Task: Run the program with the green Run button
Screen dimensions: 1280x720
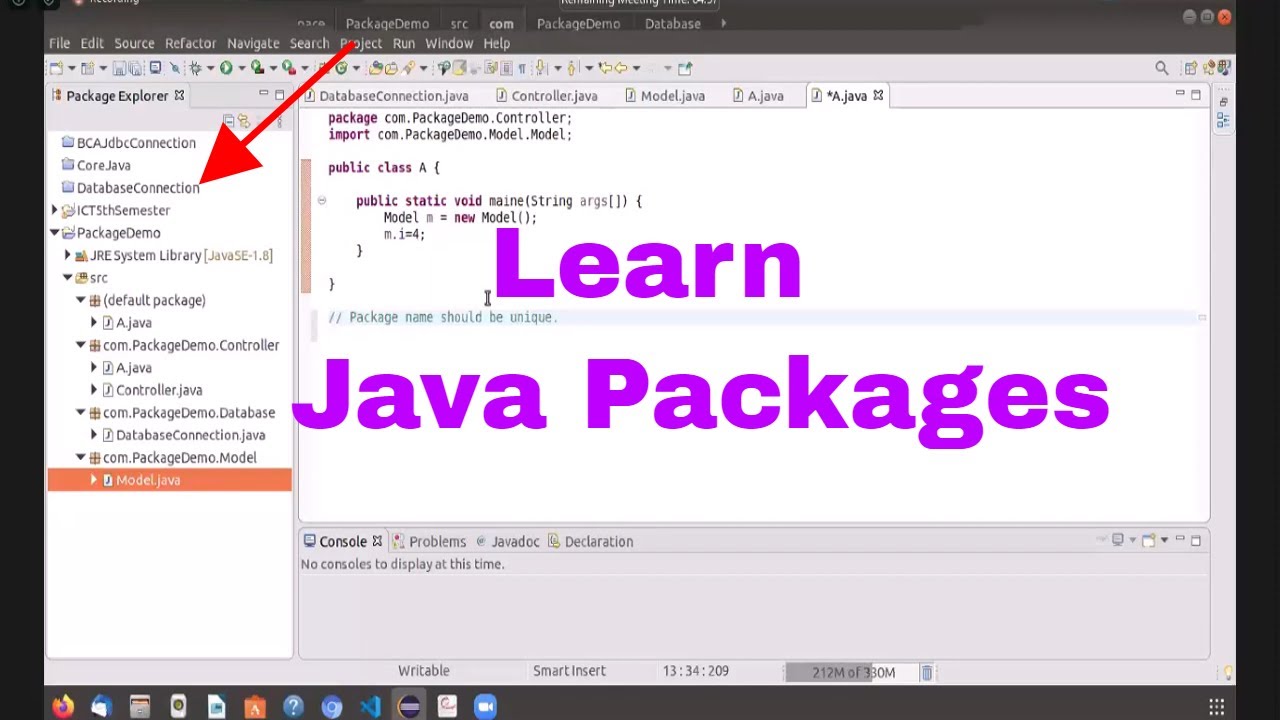Action: click(x=226, y=68)
